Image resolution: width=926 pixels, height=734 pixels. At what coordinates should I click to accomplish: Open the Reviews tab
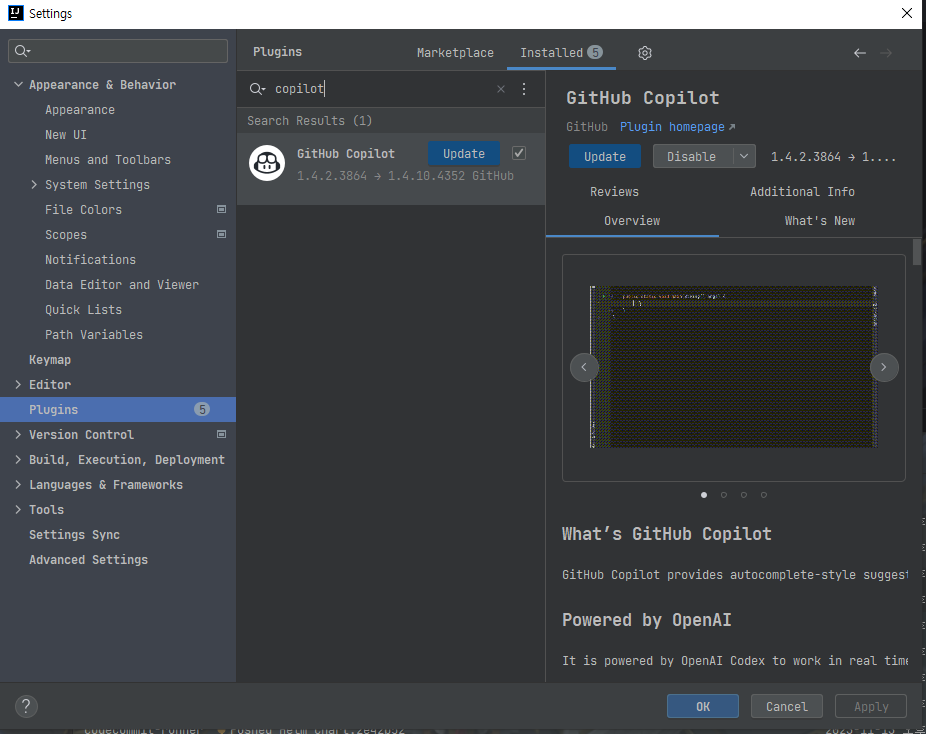click(x=614, y=192)
